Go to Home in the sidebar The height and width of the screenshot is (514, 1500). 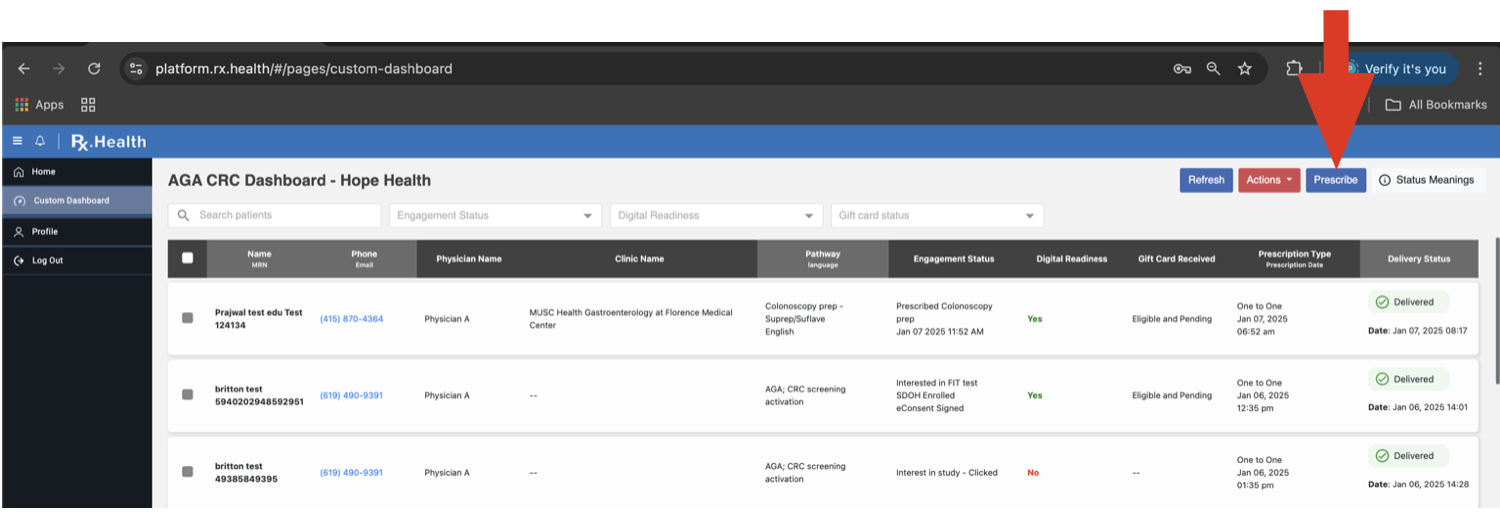pyautogui.click(x=77, y=172)
